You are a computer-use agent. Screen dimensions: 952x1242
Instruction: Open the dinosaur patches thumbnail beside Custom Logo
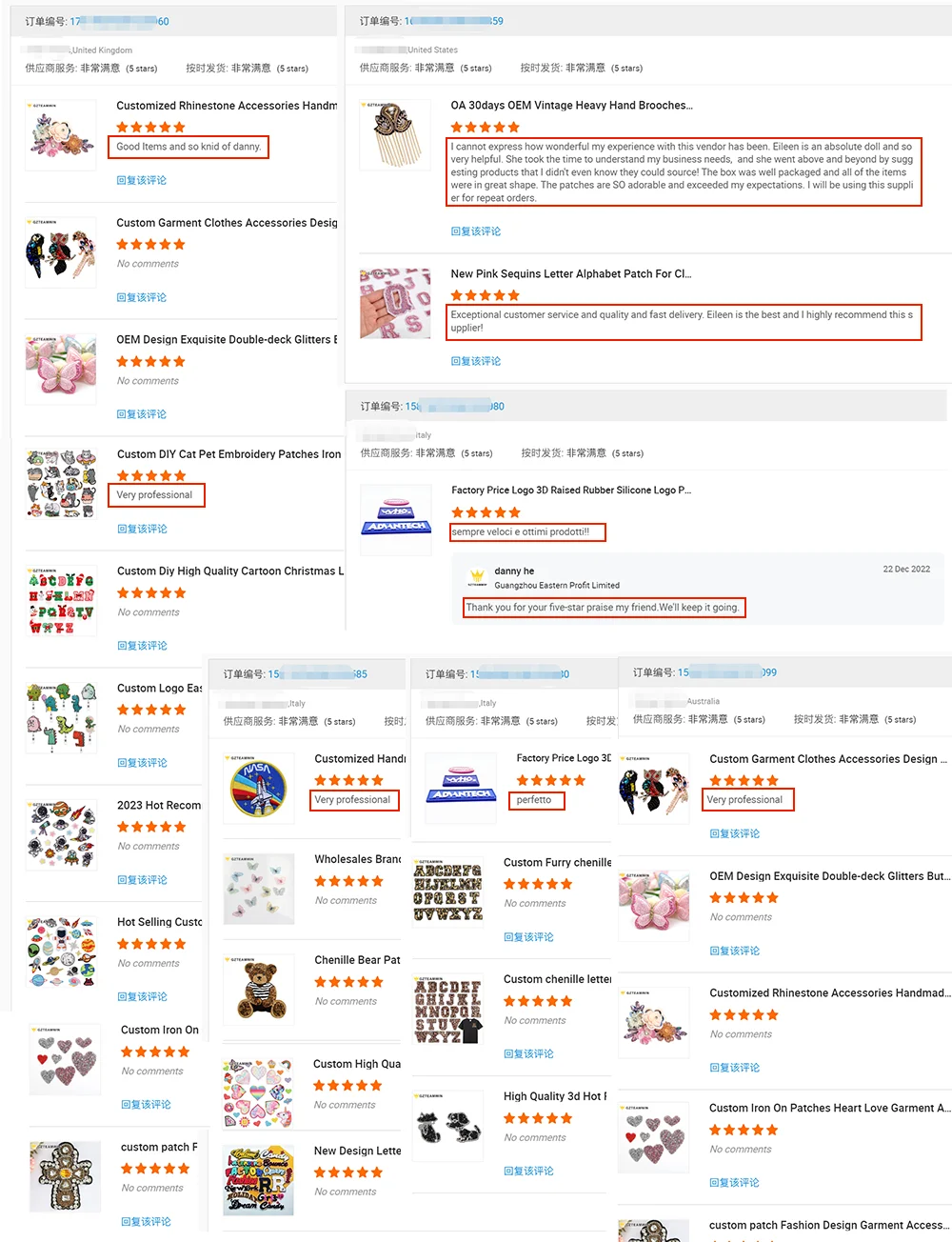[x=62, y=718]
